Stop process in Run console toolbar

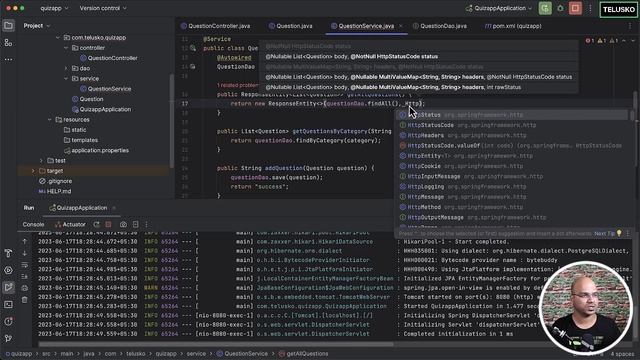click(x=108, y=224)
